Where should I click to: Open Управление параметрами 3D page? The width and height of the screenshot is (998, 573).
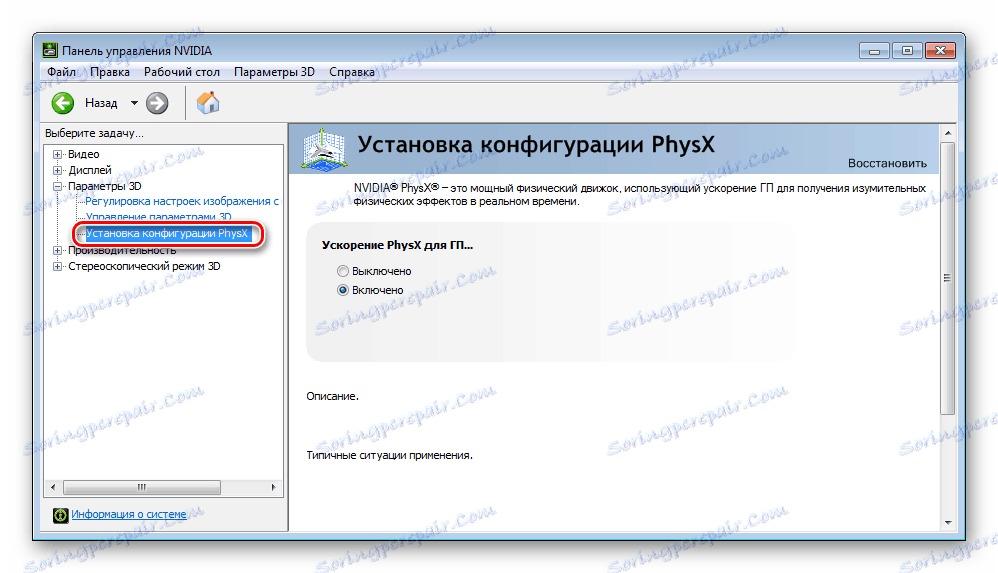[x=158, y=216]
